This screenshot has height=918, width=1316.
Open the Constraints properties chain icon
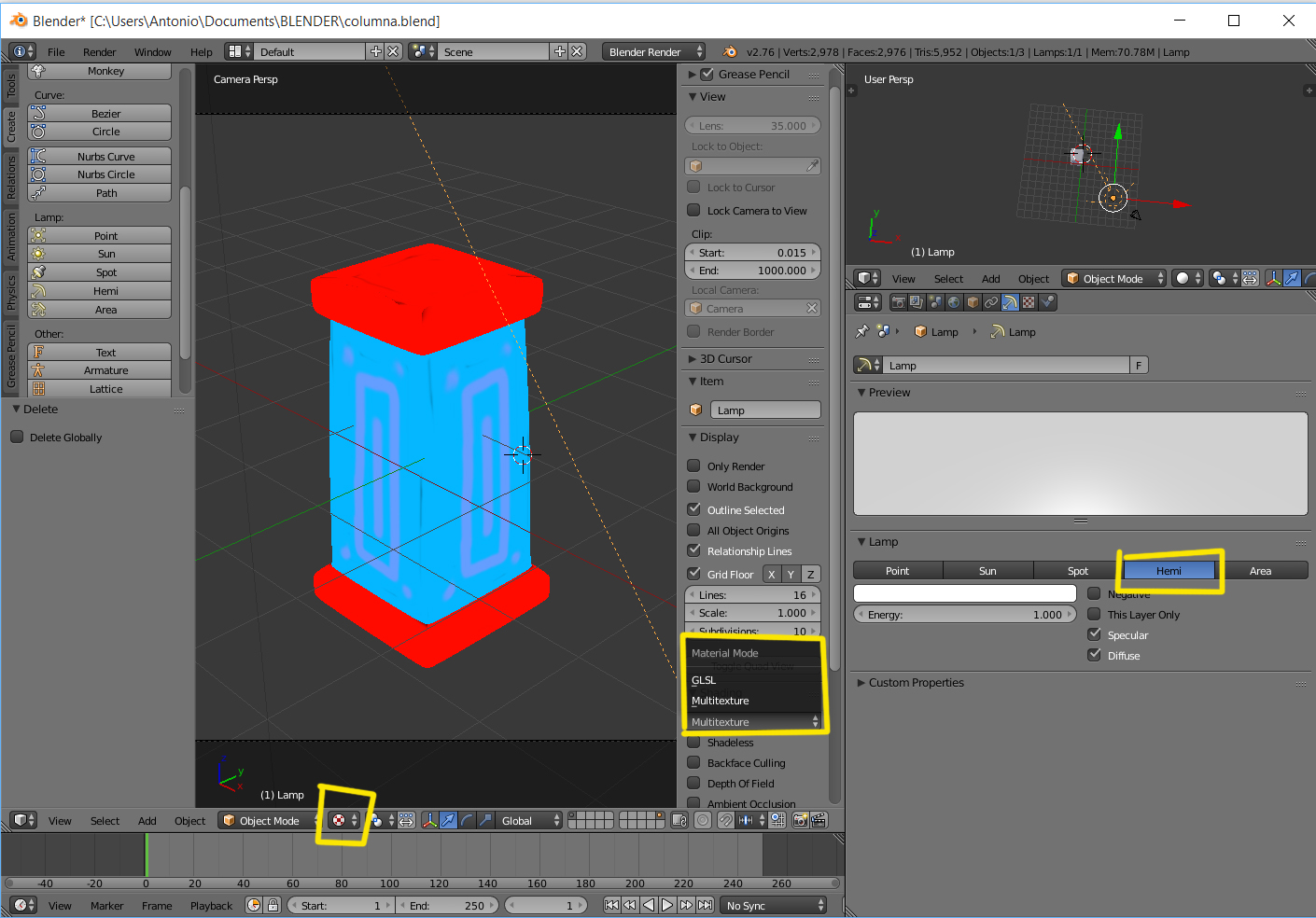coord(991,302)
